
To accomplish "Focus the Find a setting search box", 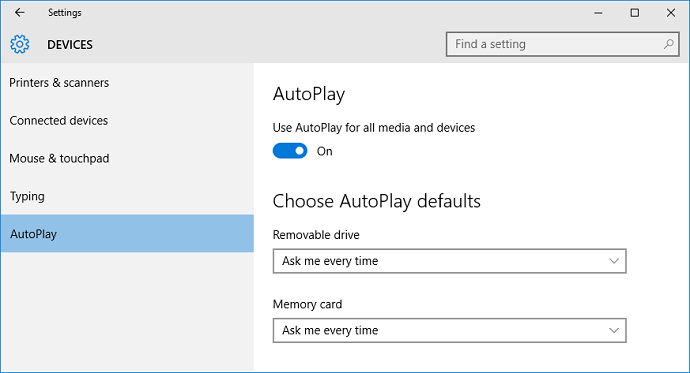I will (562, 44).
